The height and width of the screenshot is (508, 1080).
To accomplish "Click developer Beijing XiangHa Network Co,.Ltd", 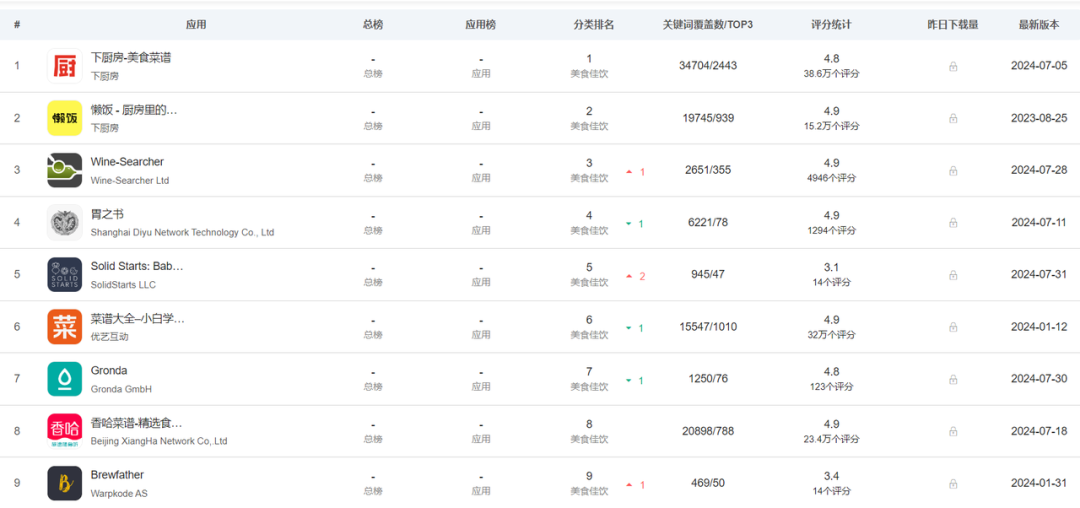I will [x=159, y=441].
